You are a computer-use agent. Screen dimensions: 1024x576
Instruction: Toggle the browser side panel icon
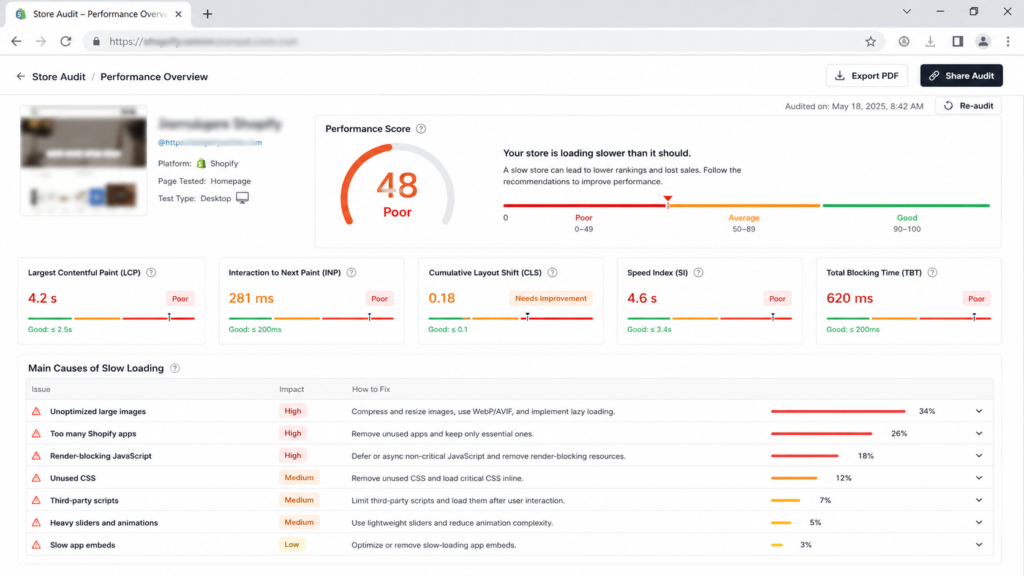point(957,41)
